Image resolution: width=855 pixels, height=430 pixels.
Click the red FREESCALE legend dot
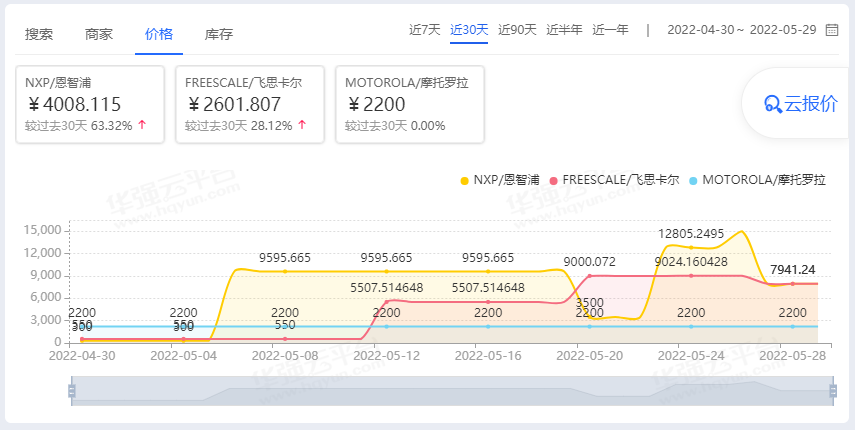click(554, 180)
